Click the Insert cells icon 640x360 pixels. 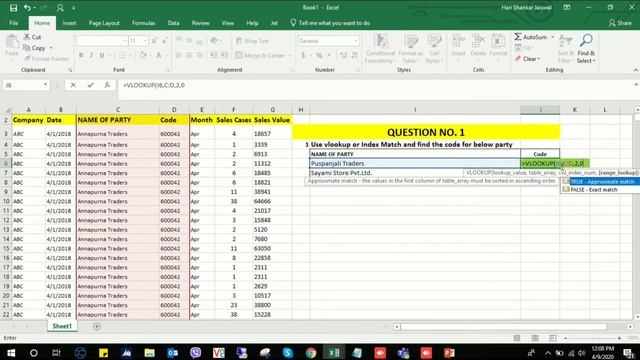[x=458, y=41]
